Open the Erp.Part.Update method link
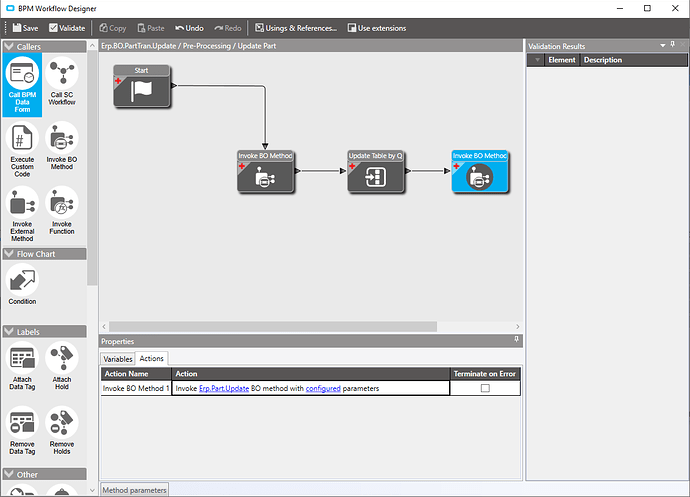This screenshot has height=497, width=690. 224,389
